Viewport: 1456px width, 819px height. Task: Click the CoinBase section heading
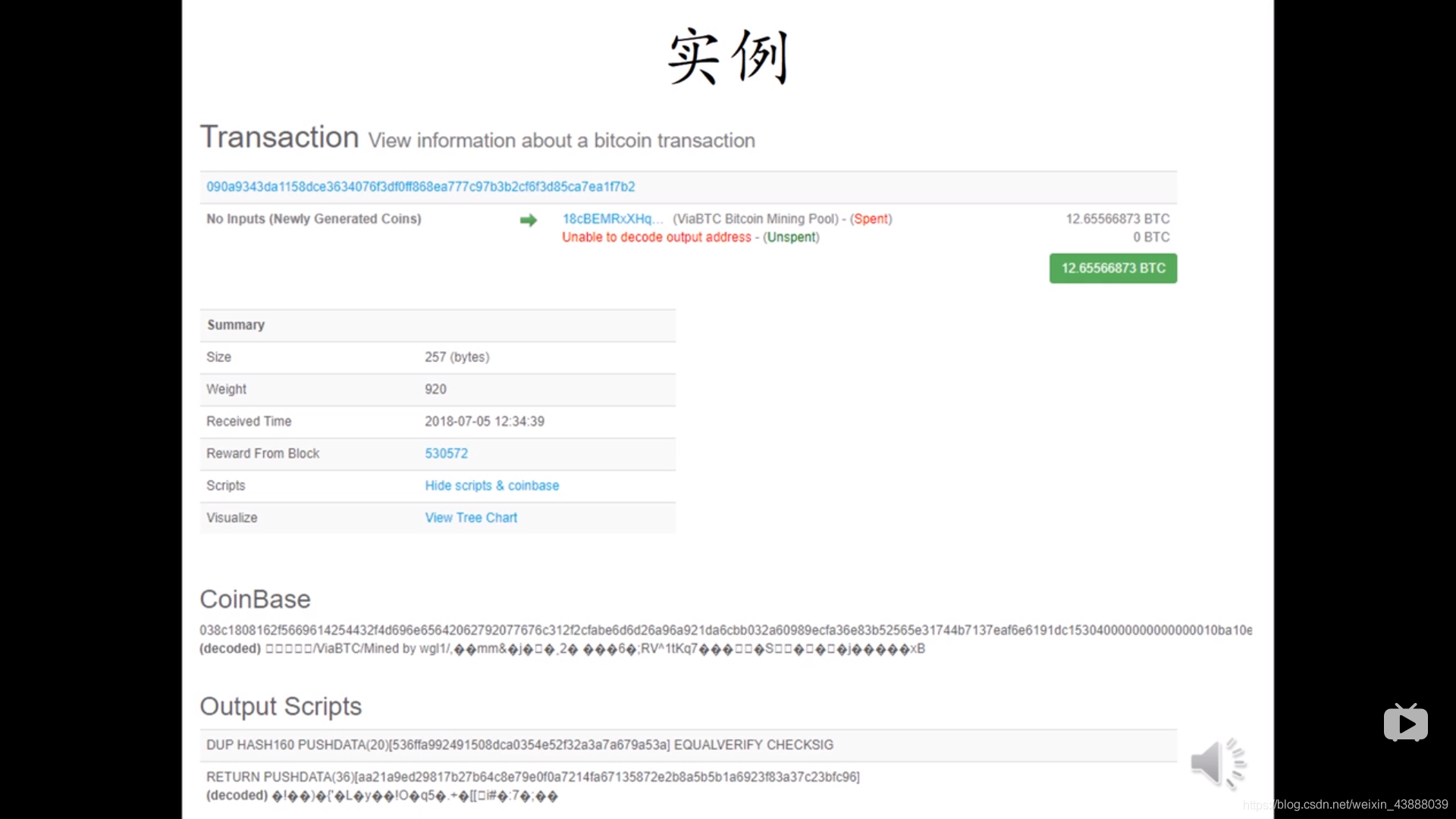coord(255,599)
